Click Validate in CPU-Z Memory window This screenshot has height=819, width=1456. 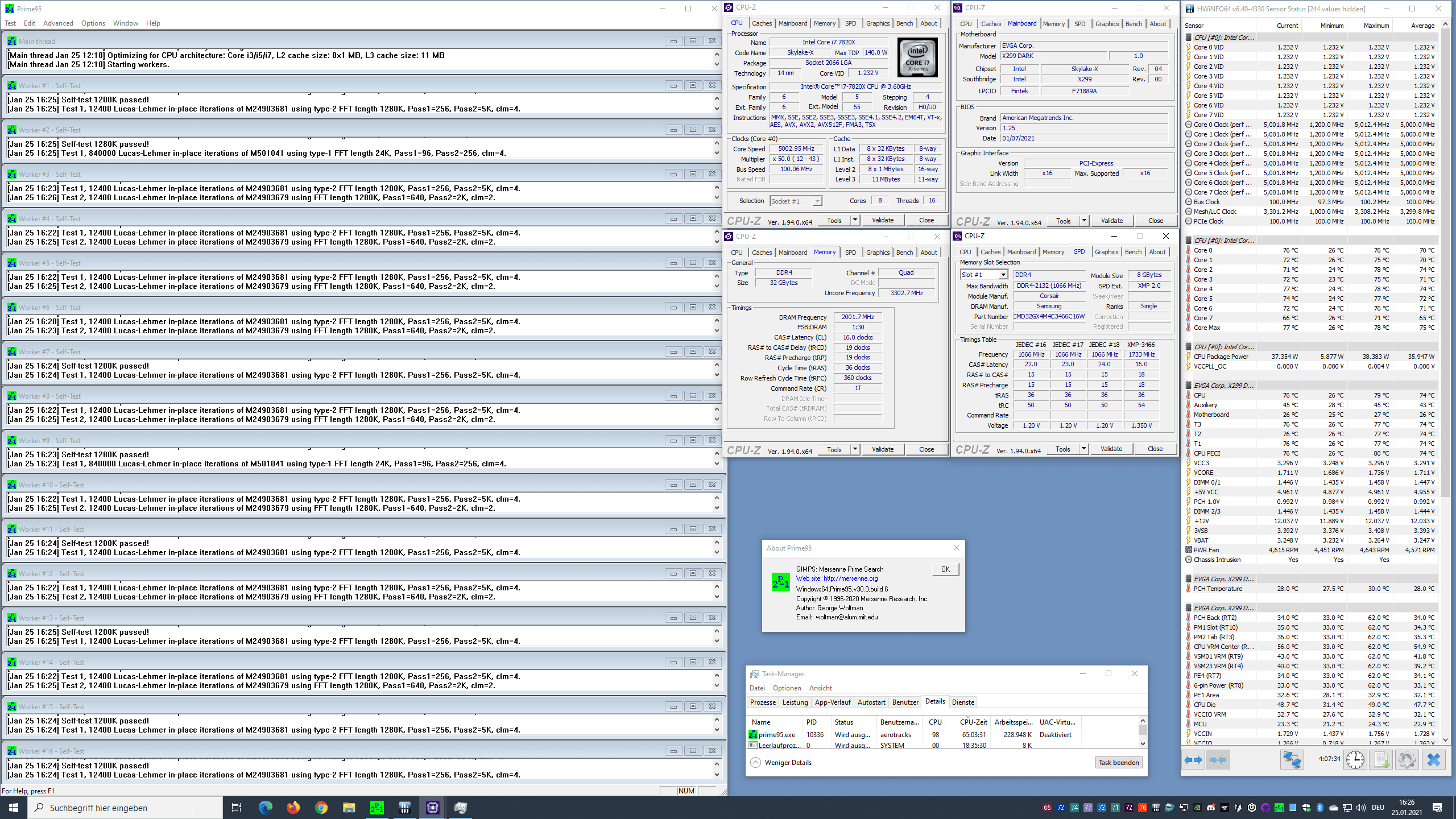coord(883,449)
